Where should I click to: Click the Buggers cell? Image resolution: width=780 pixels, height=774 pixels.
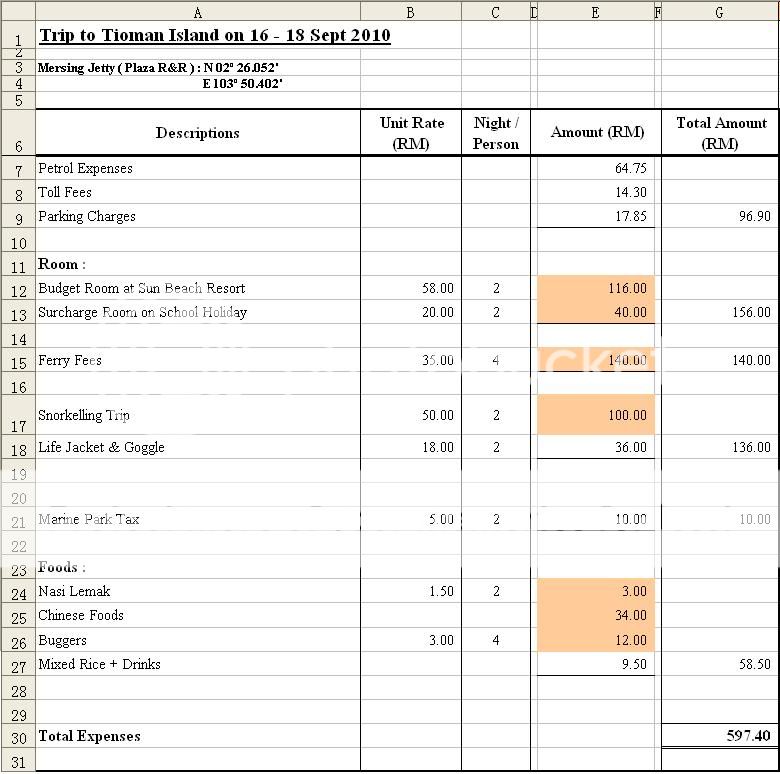pyautogui.click(x=198, y=640)
